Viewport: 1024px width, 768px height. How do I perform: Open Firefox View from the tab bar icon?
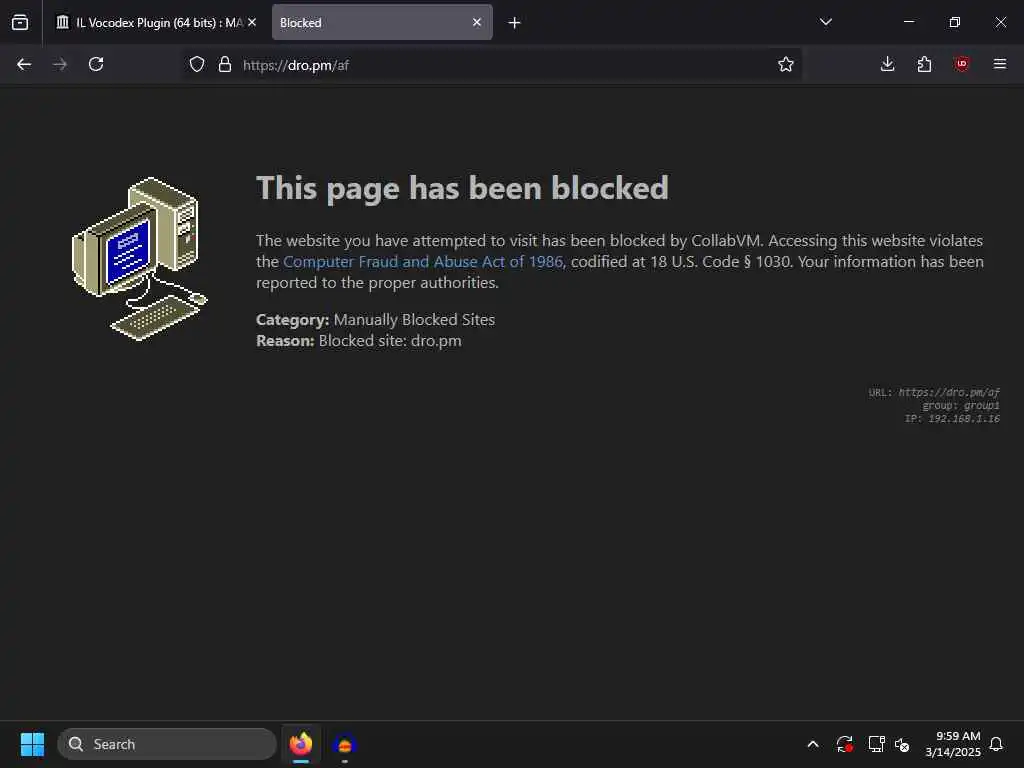pos(20,22)
